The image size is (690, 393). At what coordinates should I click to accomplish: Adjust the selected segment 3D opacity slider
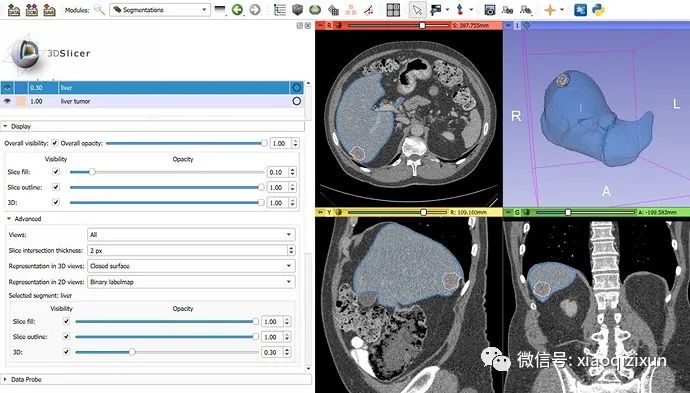pos(167,352)
